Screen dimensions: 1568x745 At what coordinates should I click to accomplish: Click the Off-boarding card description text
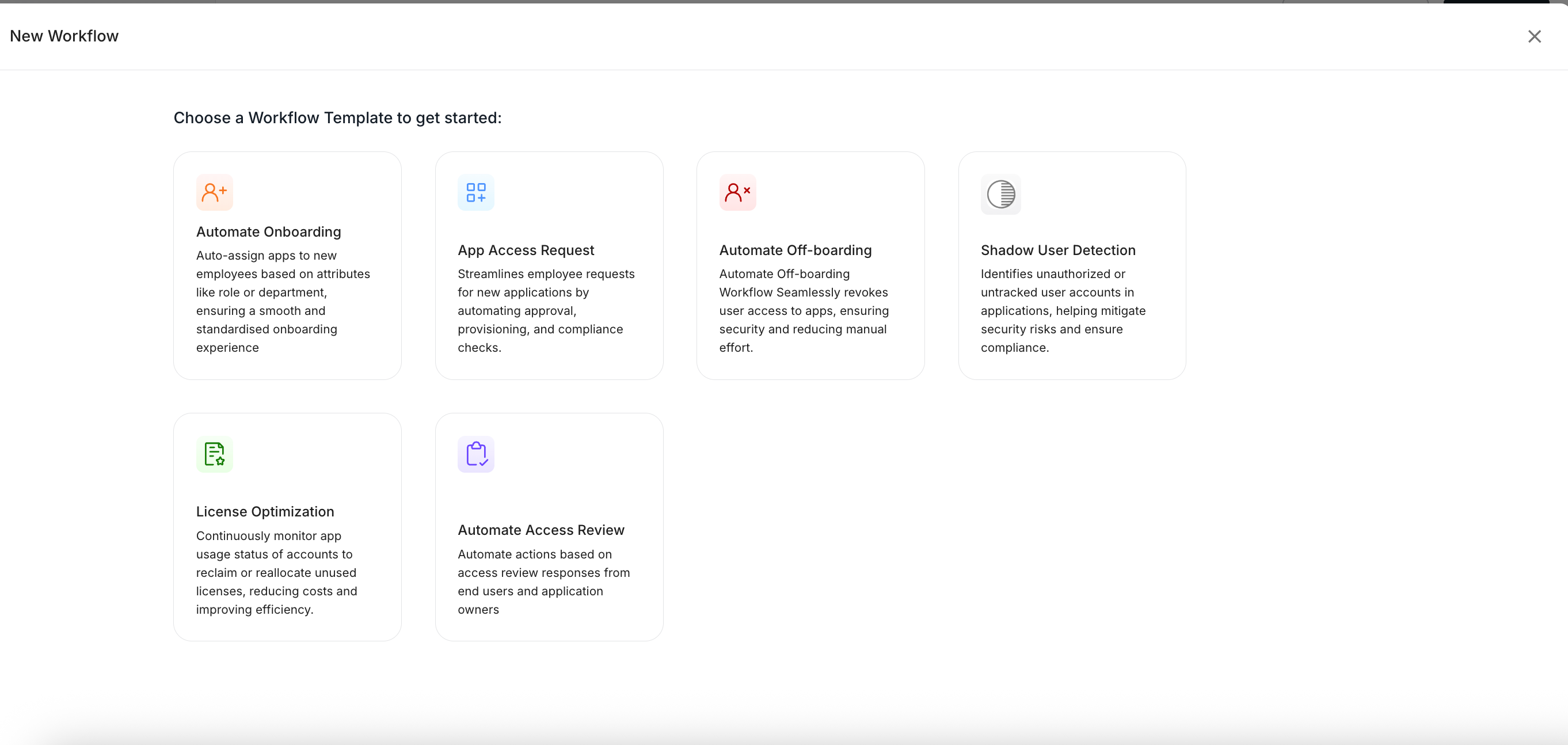[804, 310]
